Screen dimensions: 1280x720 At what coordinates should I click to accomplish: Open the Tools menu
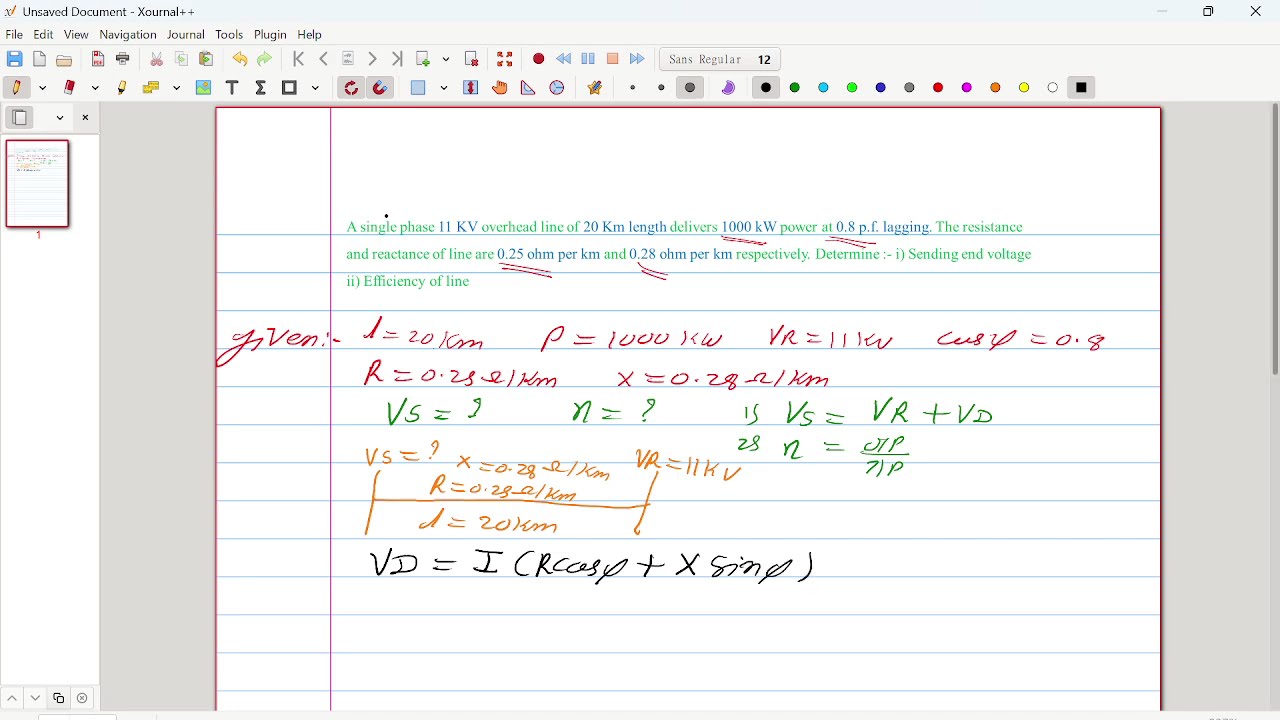(x=229, y=35)
